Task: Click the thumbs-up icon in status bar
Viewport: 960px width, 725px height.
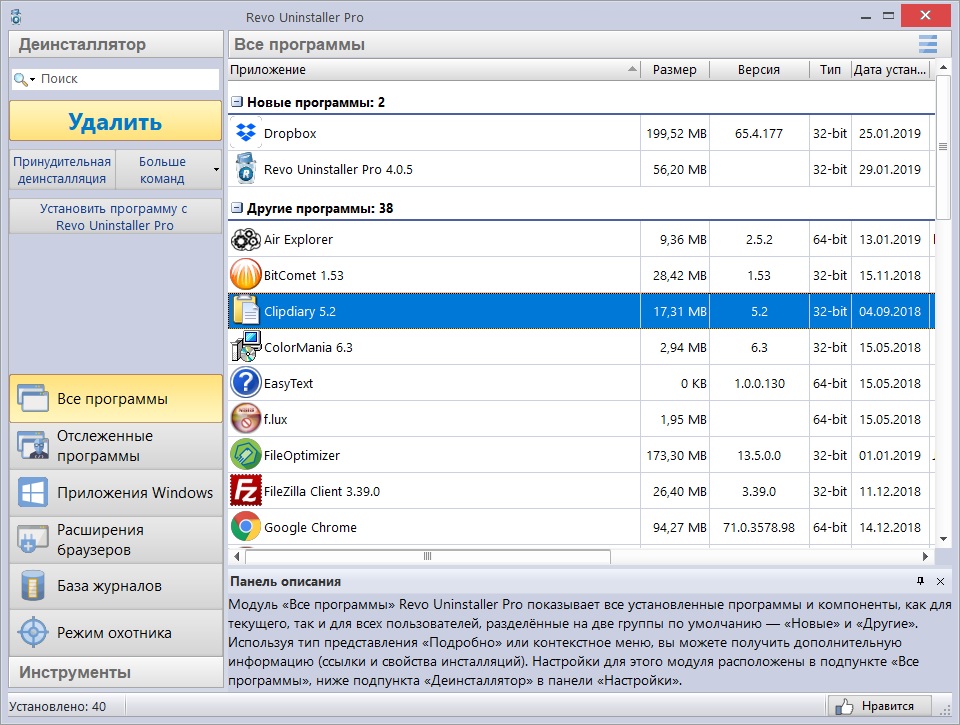Action: (x=844, y=706)
